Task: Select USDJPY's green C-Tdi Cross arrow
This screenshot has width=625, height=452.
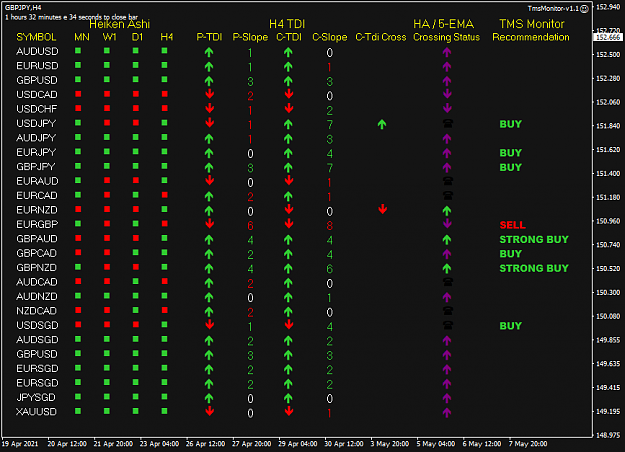Action: [x=382, y=124]
